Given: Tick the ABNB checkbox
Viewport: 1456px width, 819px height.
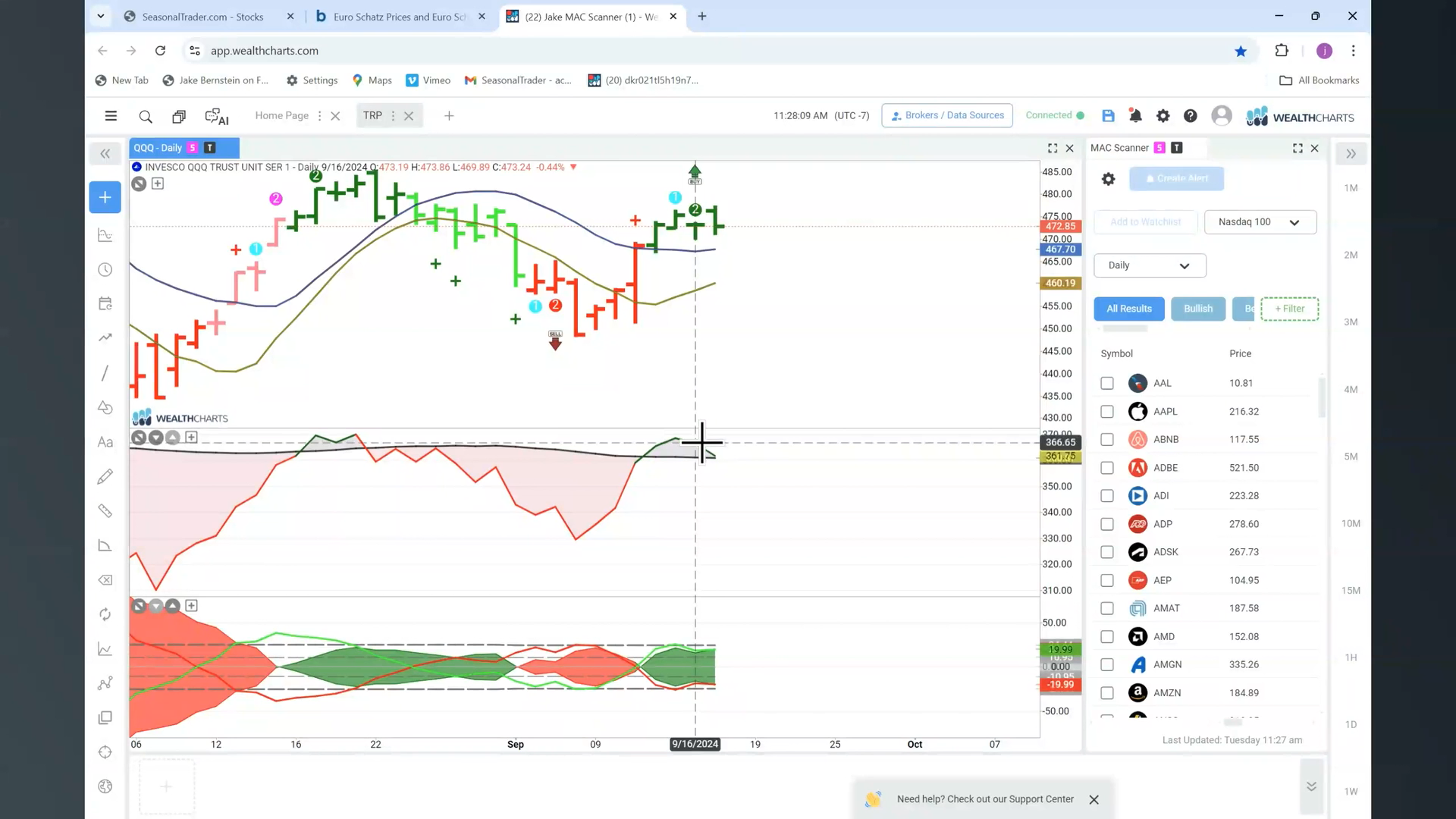Looking at the screenshot, I should click(1107, 440).
